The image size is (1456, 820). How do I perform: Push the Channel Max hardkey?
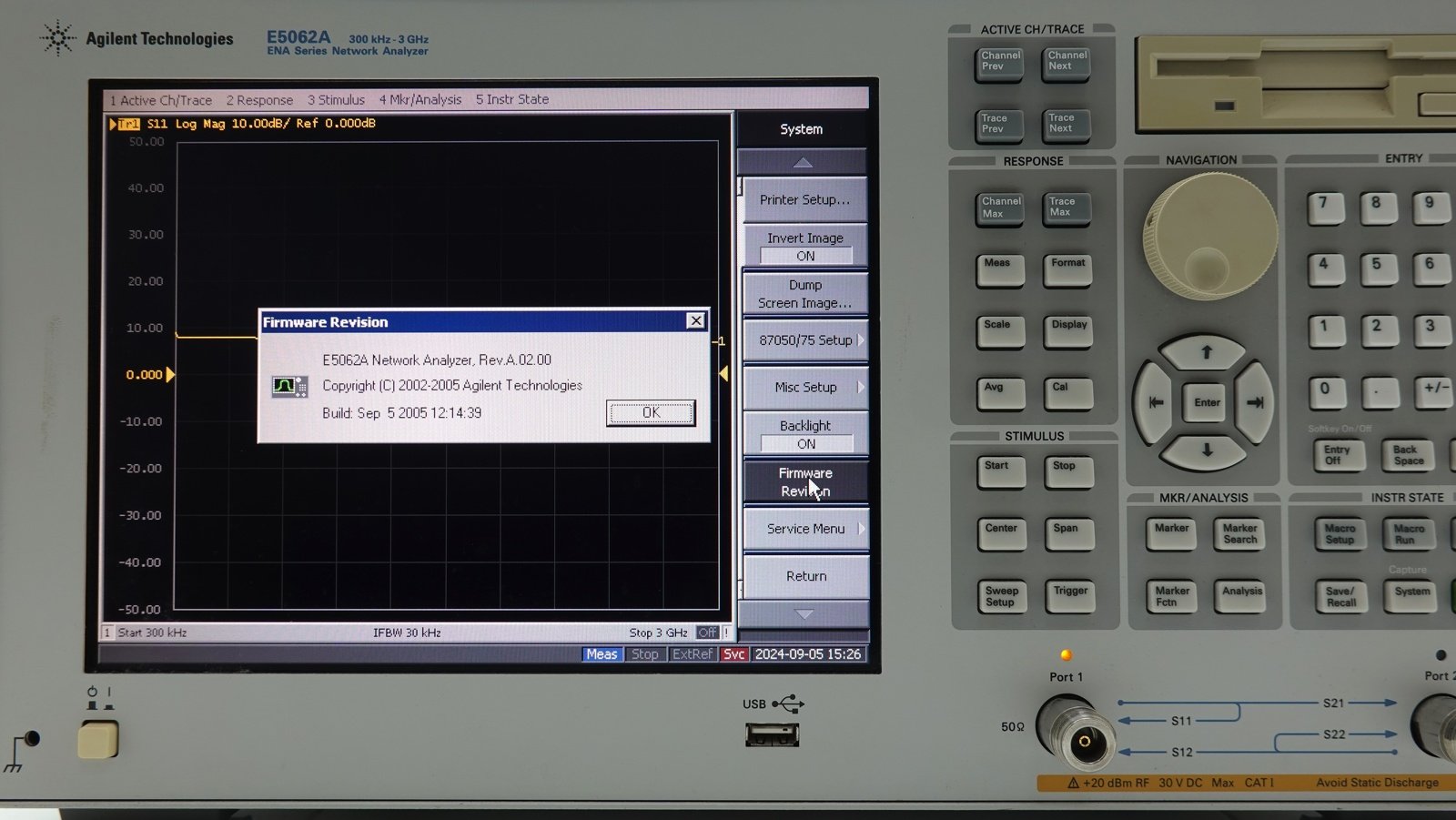[1000, 208]
